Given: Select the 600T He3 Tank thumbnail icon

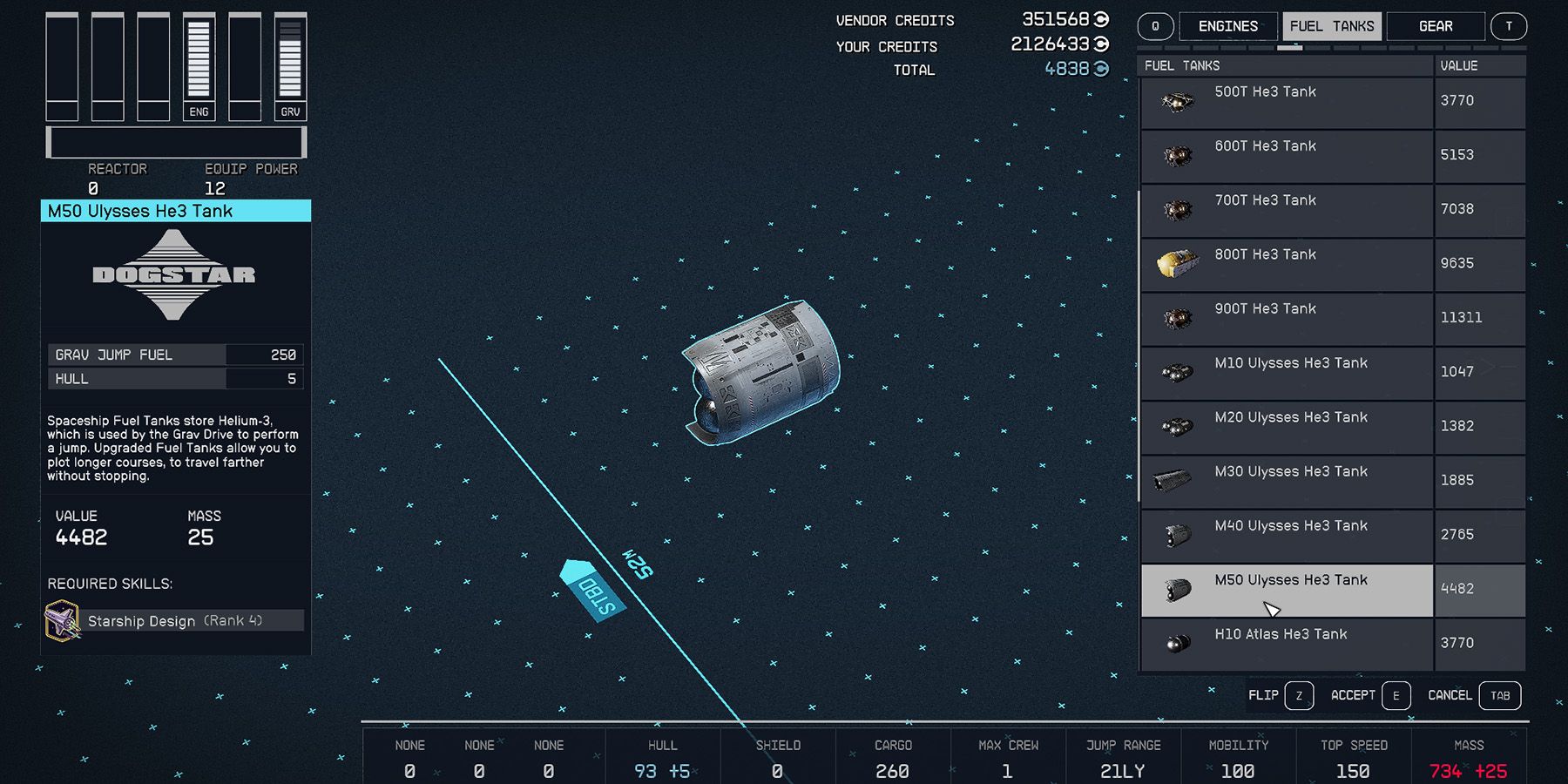Looking at the screenshot, I should coord(1177,157).
